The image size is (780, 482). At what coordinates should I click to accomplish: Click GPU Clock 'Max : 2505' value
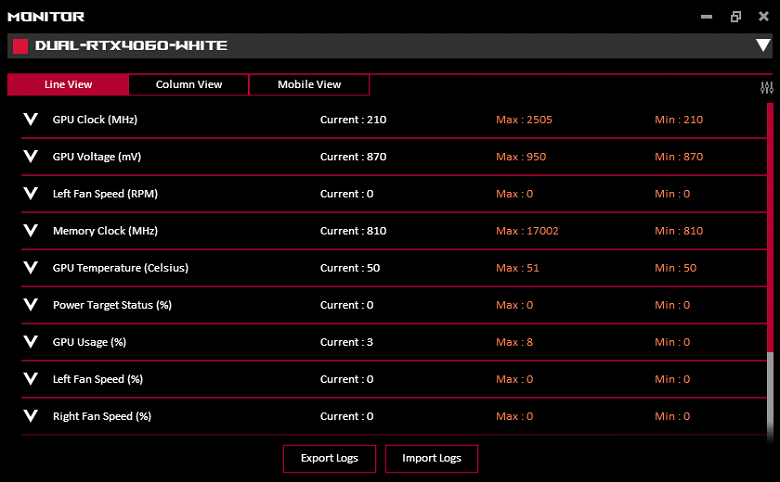click(x=524, y=120)
